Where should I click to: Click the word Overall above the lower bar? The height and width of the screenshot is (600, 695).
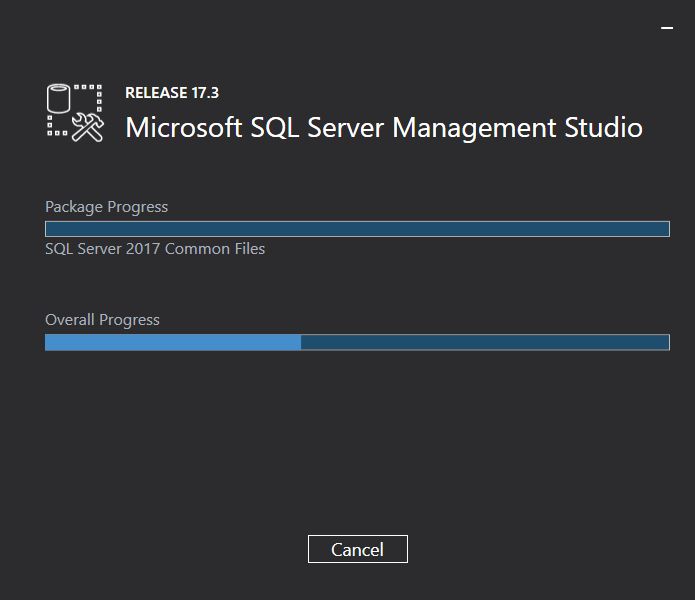pos(71,320)
